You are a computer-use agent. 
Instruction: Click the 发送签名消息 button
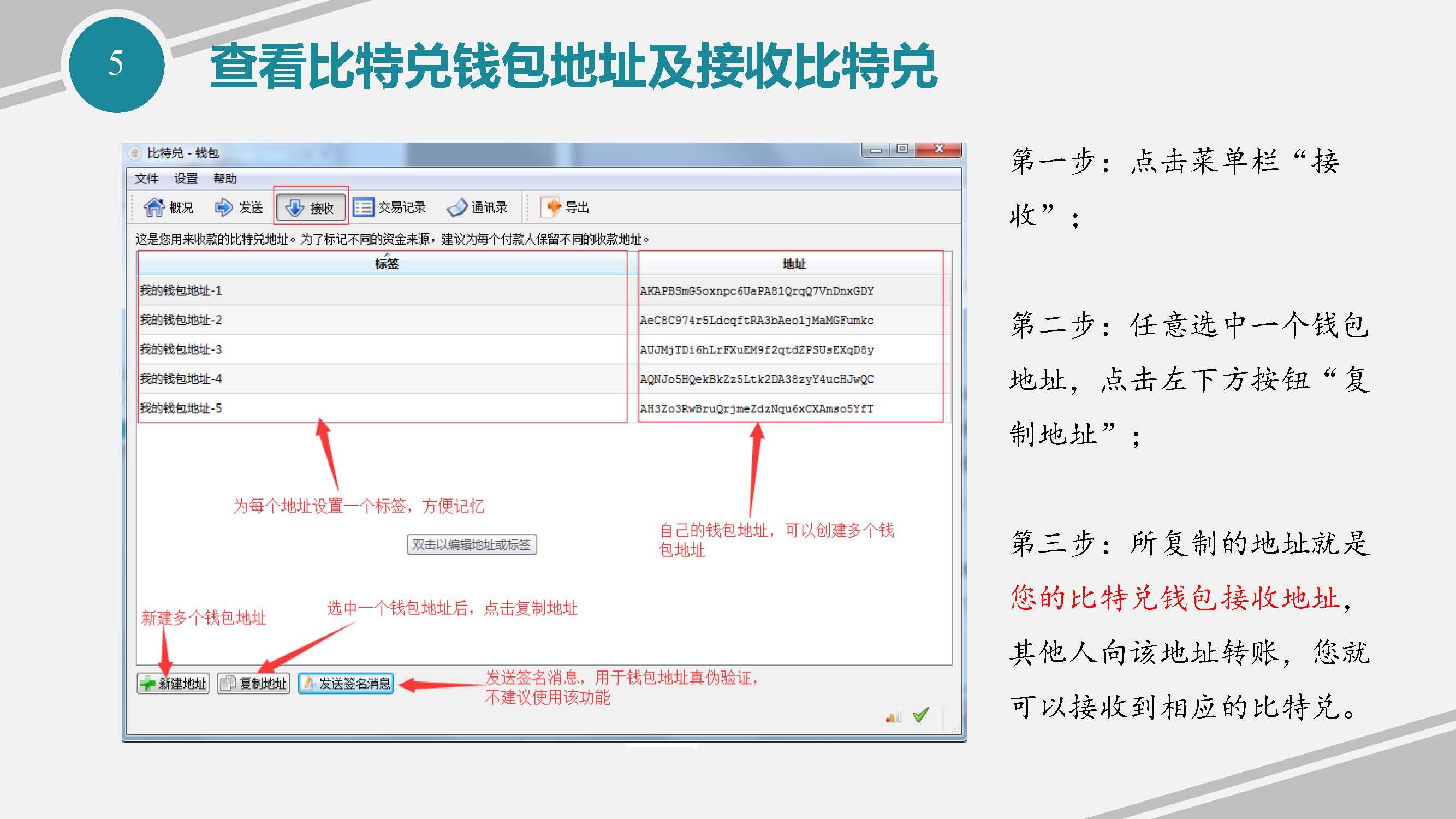pyautogui.click(x=346, y=684)
